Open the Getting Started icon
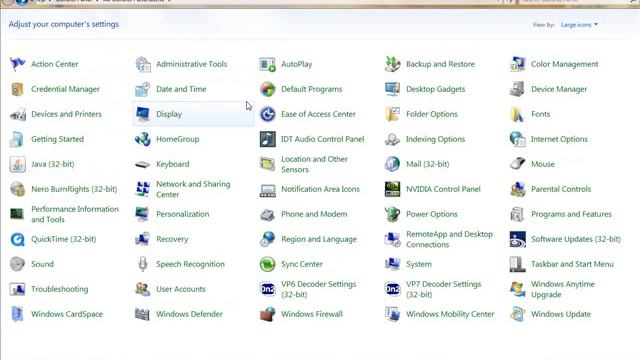 [x=18, y=139]
